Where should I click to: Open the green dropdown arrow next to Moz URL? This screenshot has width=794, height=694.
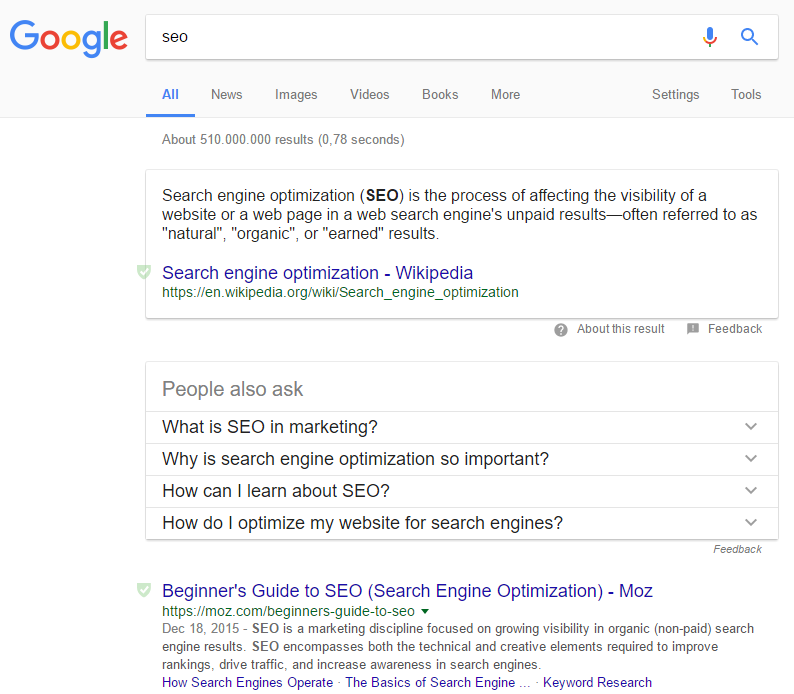click(425, 611)
